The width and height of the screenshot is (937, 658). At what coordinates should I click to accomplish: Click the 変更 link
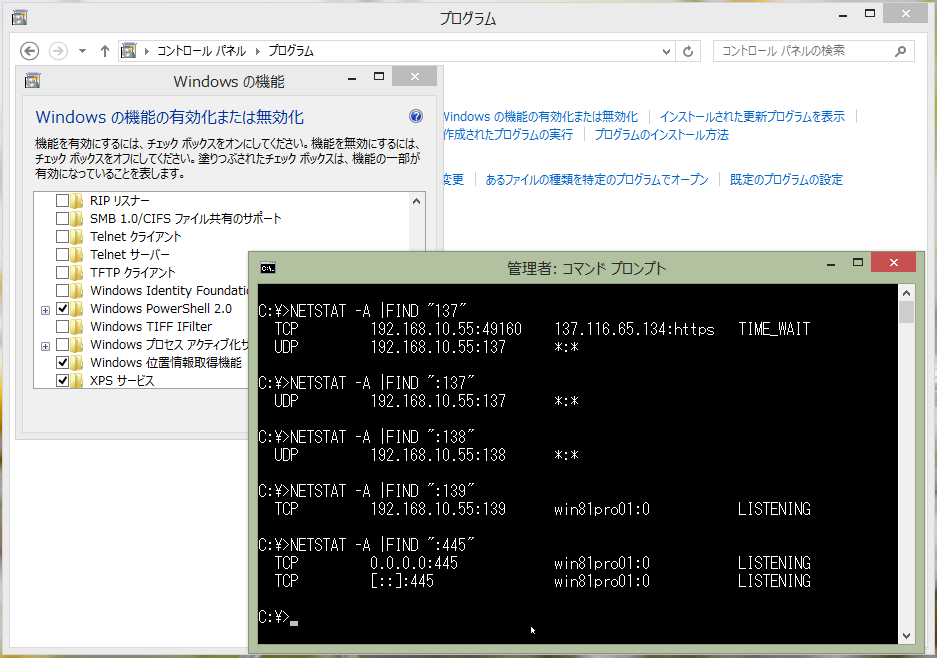click(454, 179)
